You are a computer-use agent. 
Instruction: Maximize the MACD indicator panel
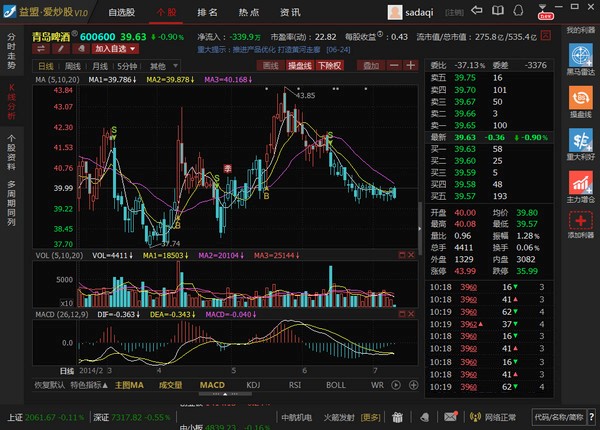(402, 314)
